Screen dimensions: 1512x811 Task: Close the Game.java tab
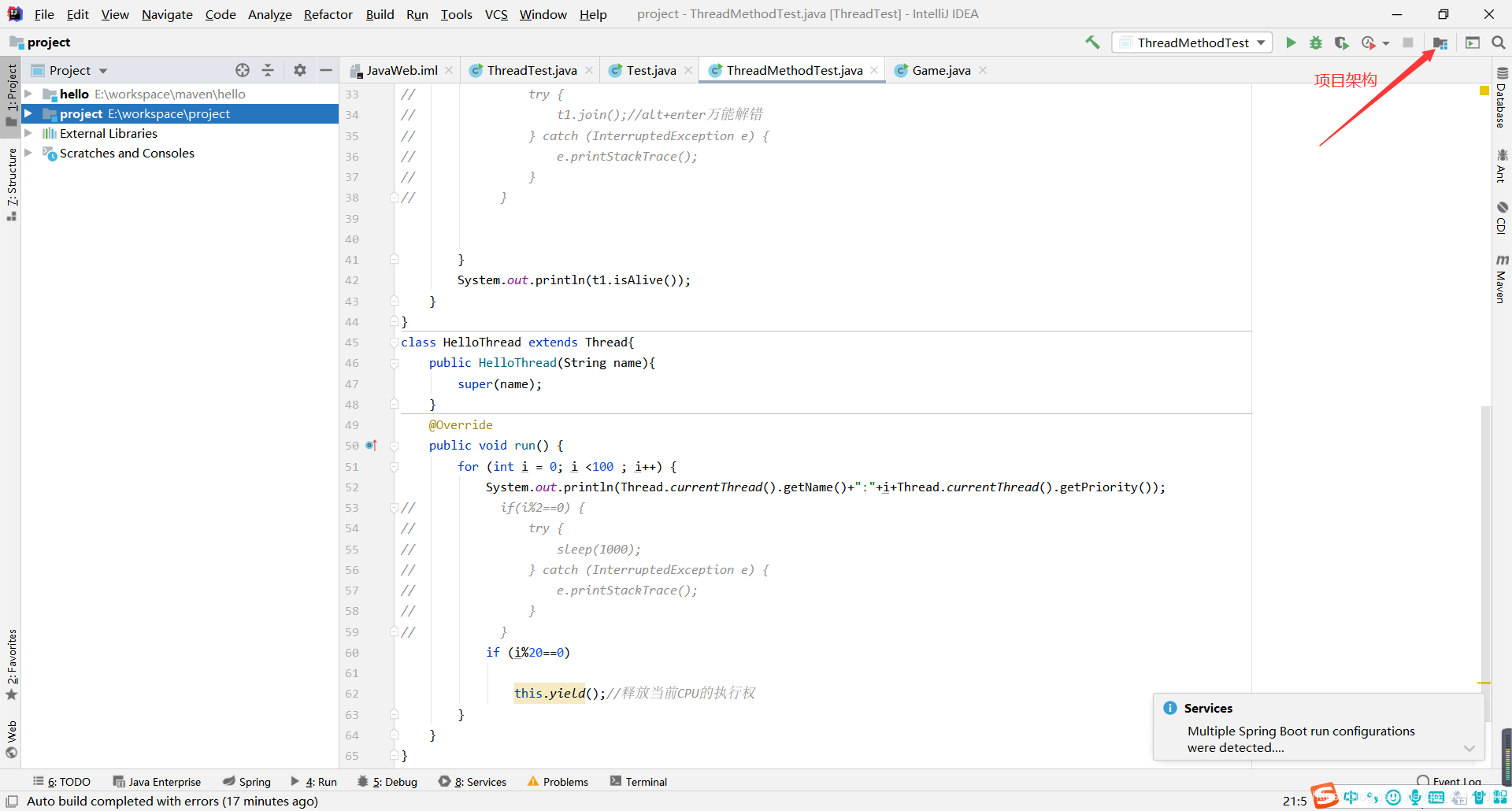pos(983,70)
